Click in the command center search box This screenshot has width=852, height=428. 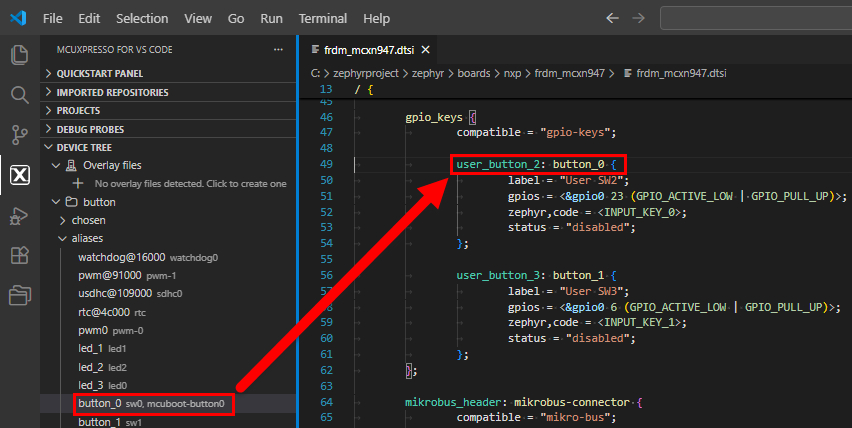coord(756,18)
